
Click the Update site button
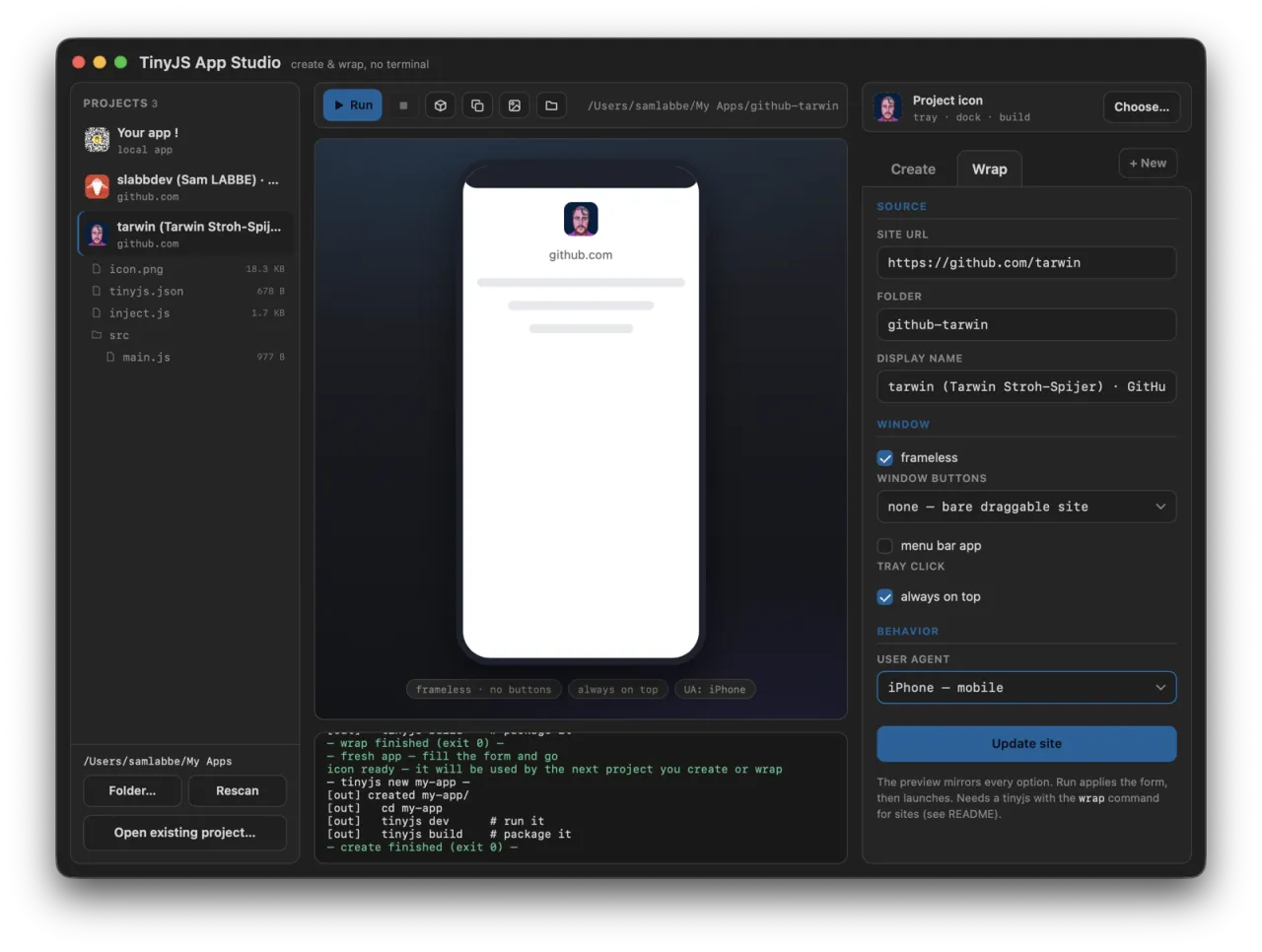1026,744
